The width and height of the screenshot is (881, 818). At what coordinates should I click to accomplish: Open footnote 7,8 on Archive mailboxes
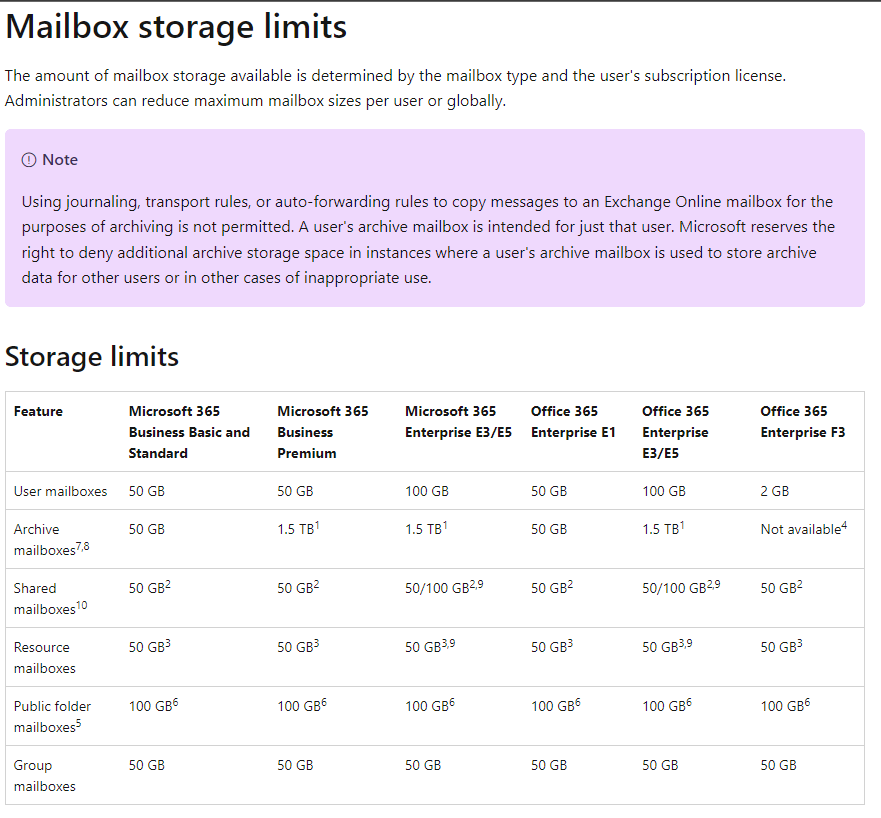click(82, 546)
